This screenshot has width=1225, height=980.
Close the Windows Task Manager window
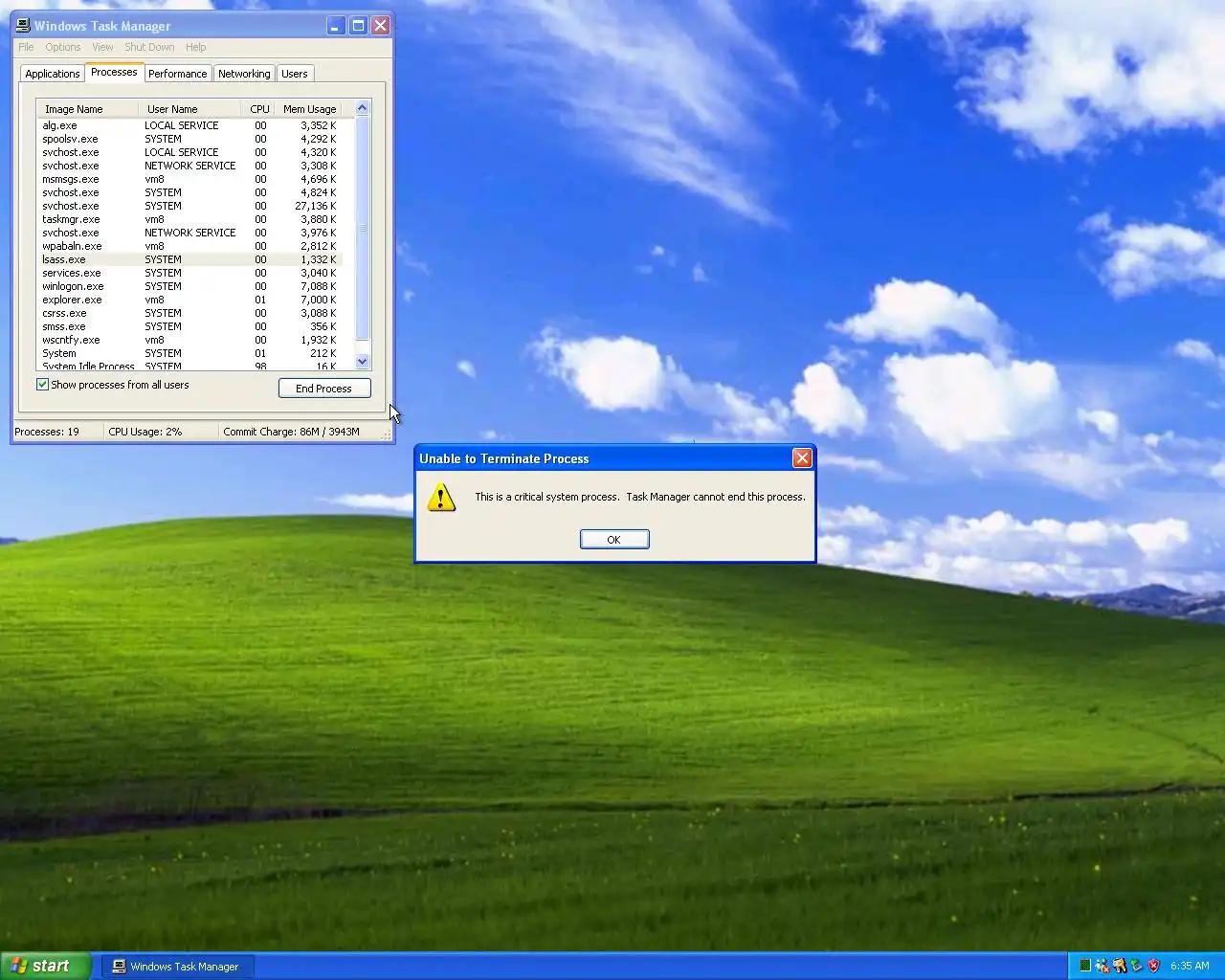click(380, 26)
